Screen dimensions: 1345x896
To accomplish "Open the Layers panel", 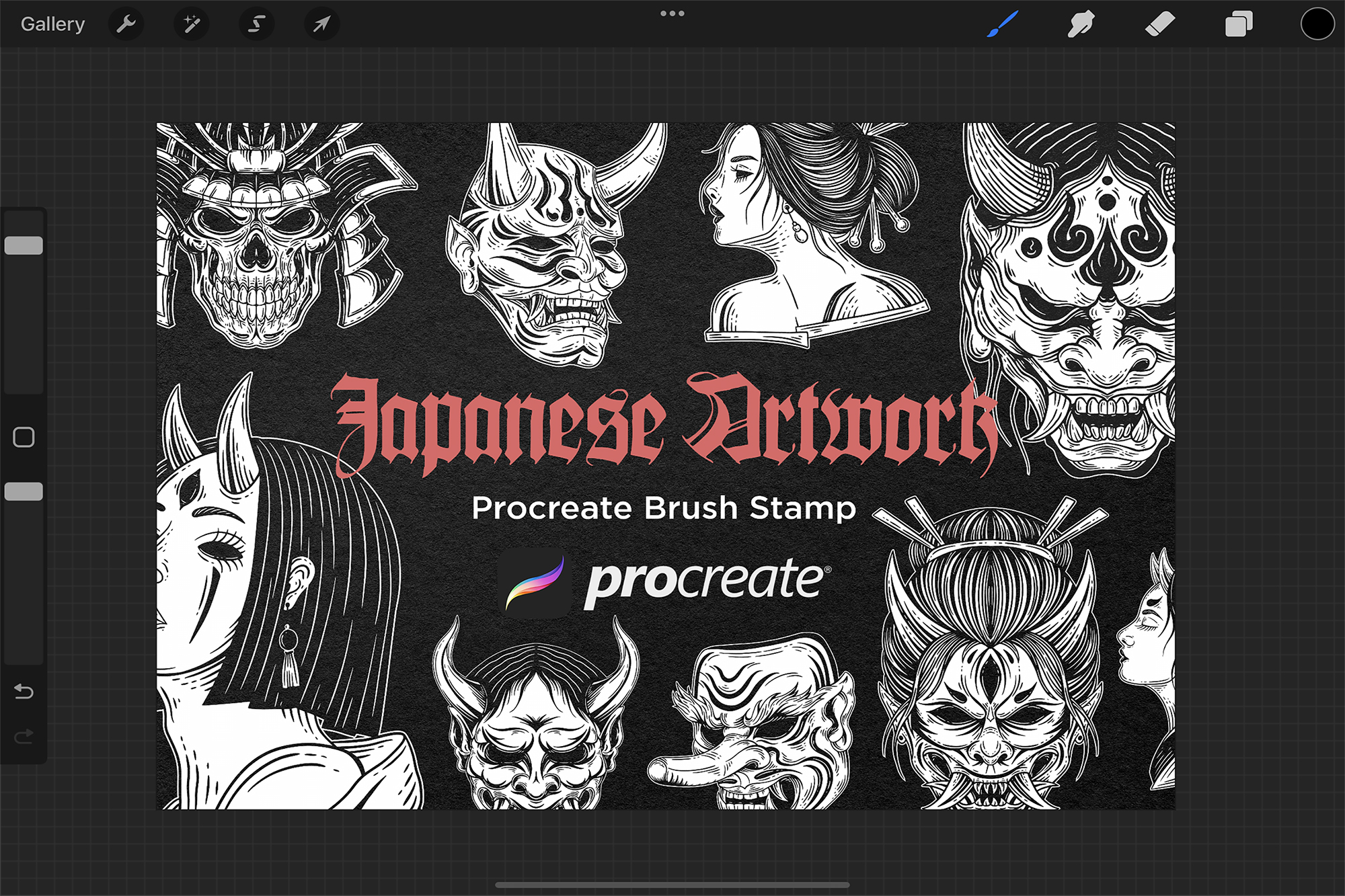I will (x=1239, y=24).
